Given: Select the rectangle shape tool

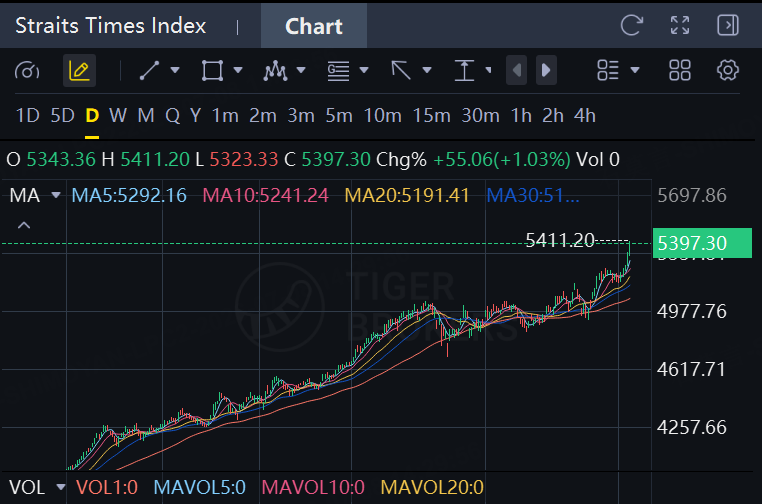Looking at the screenshot, I should [212, 70].
